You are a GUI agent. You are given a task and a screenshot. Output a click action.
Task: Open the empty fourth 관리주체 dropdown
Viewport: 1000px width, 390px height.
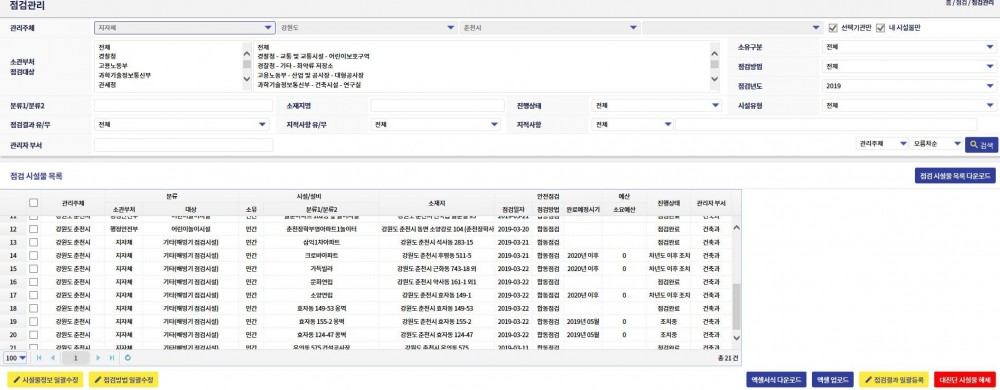coord(732,28)
